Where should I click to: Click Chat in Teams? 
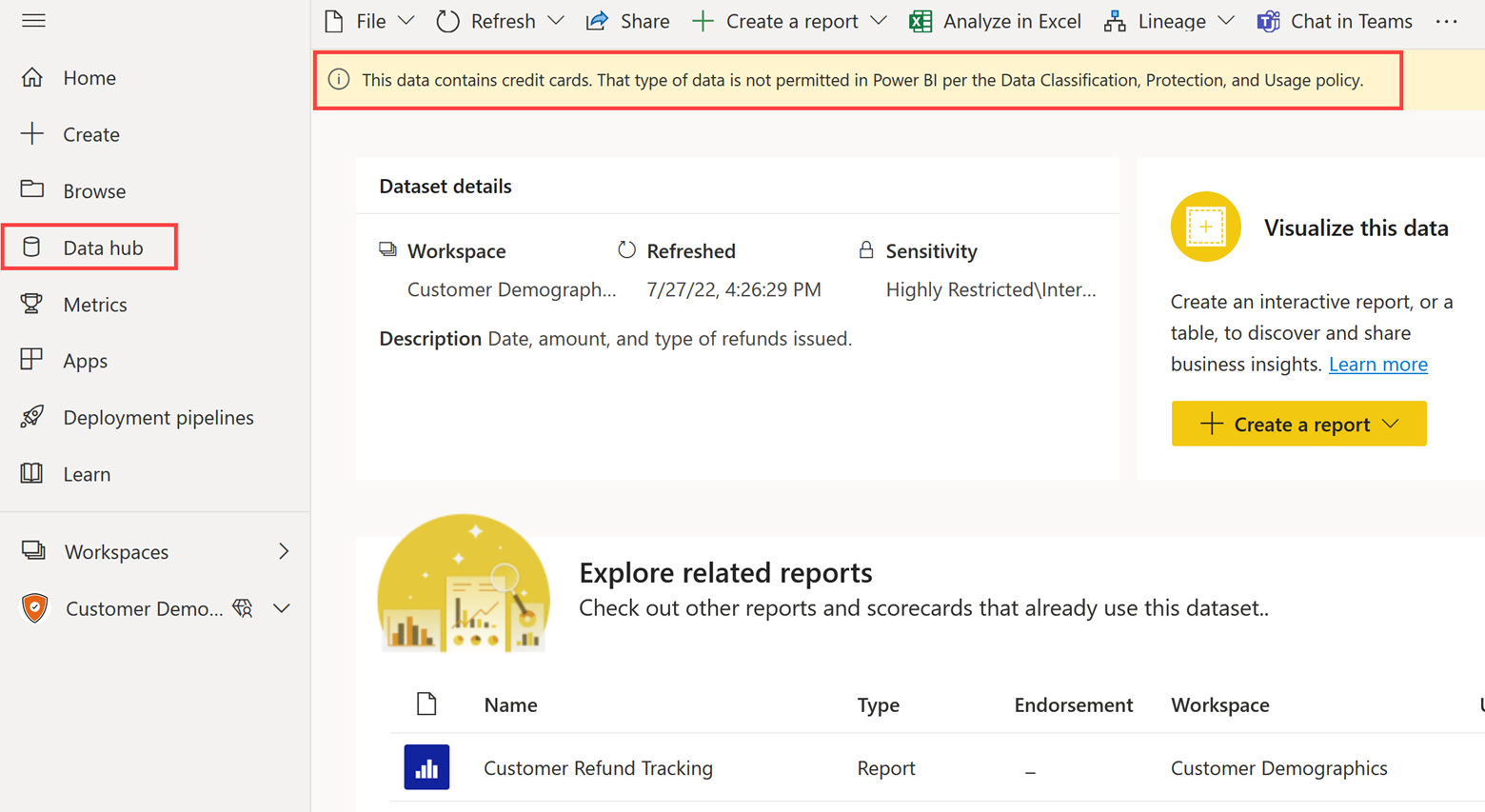point(1335,21)
